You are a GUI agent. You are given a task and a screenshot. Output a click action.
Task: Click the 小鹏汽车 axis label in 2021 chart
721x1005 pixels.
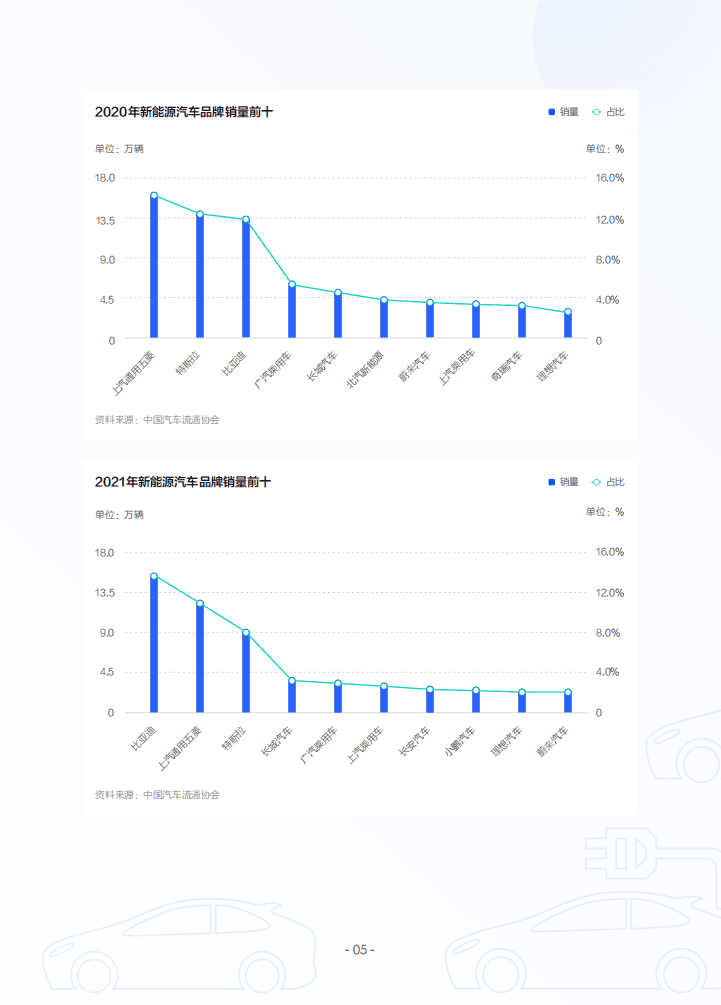click(x=460, y=741)
